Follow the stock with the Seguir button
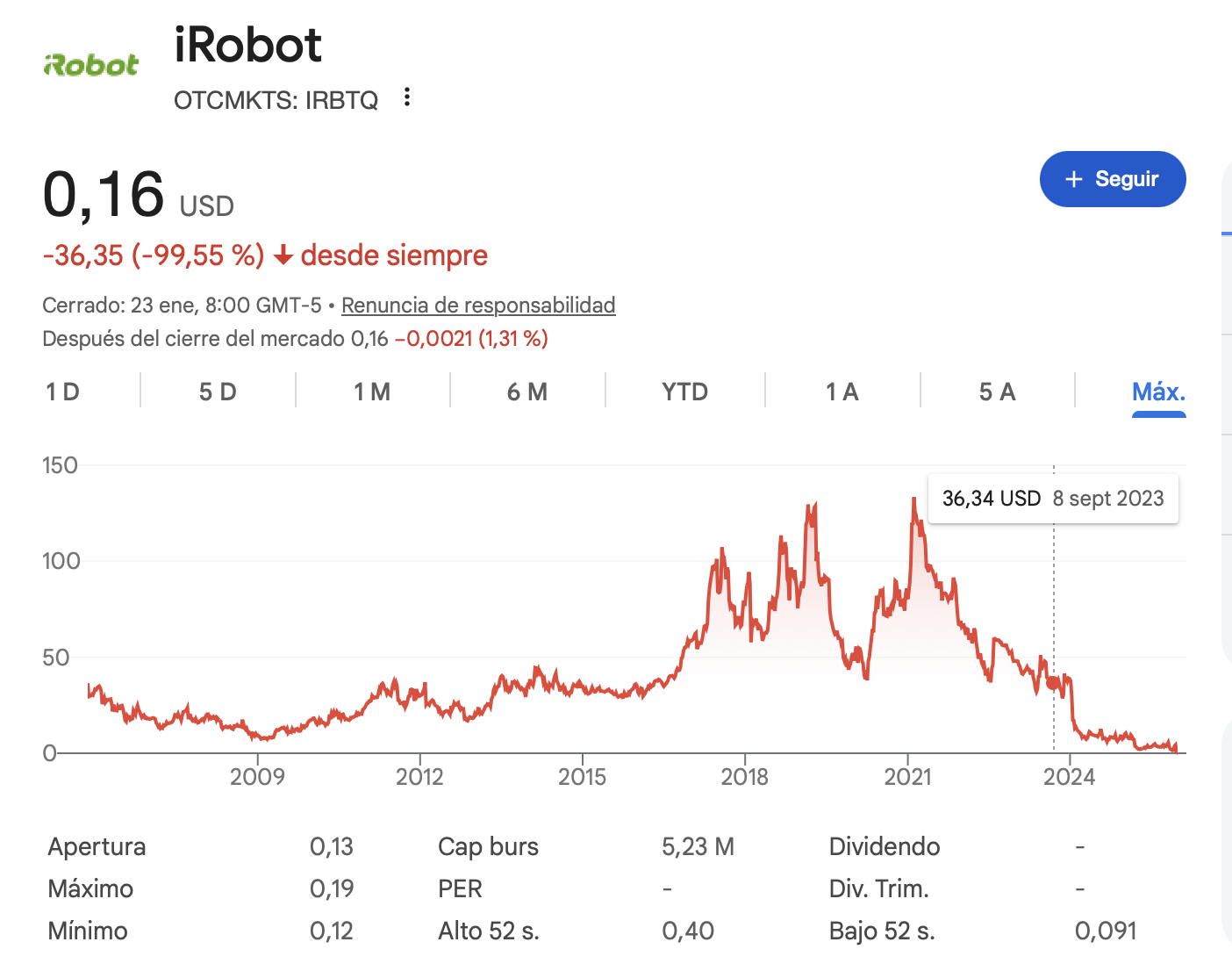The image size is (1232, 978). click(1112, 179)
